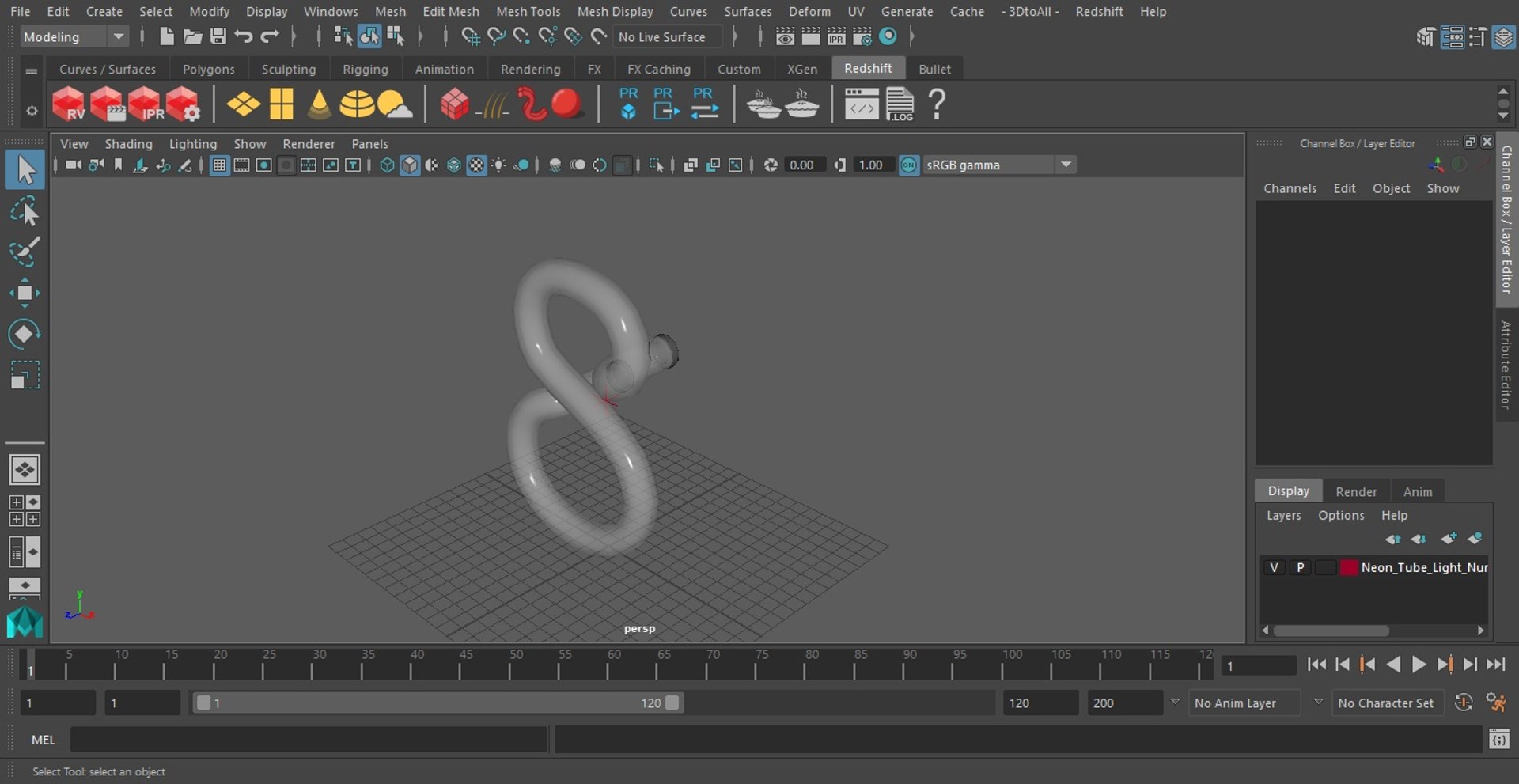Open the Channels menu in Channel Box
This screenshot has height=784, width=1519.
pos(1290,188)
